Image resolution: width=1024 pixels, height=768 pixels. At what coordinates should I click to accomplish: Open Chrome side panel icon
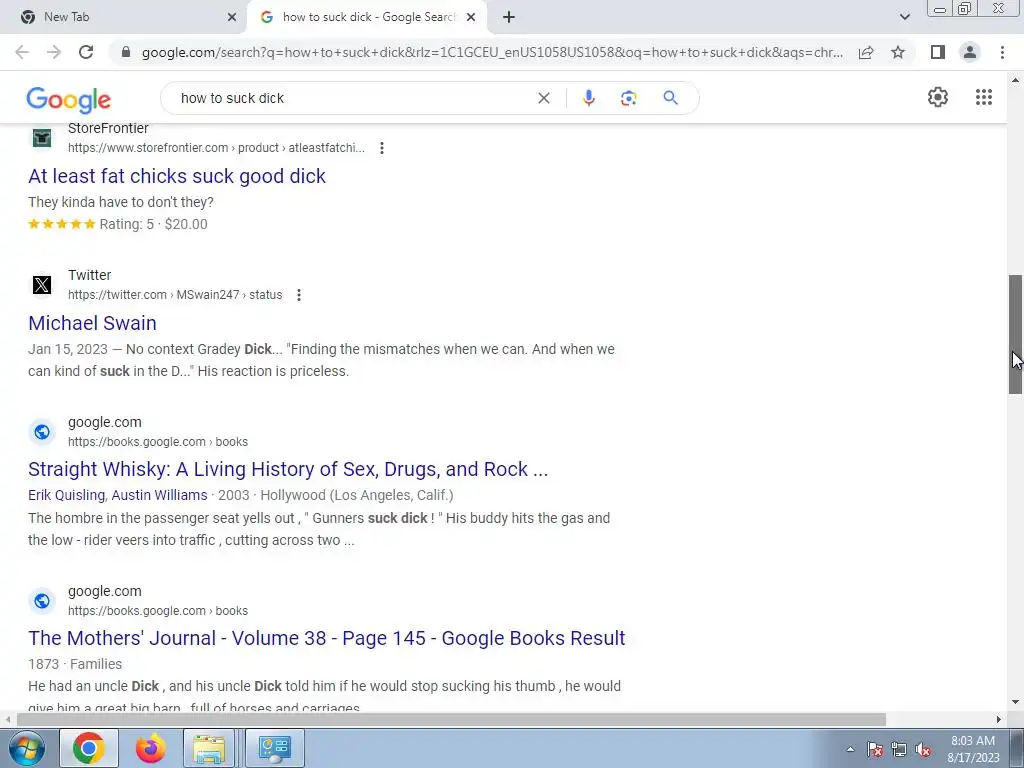[x=938, y=52]
